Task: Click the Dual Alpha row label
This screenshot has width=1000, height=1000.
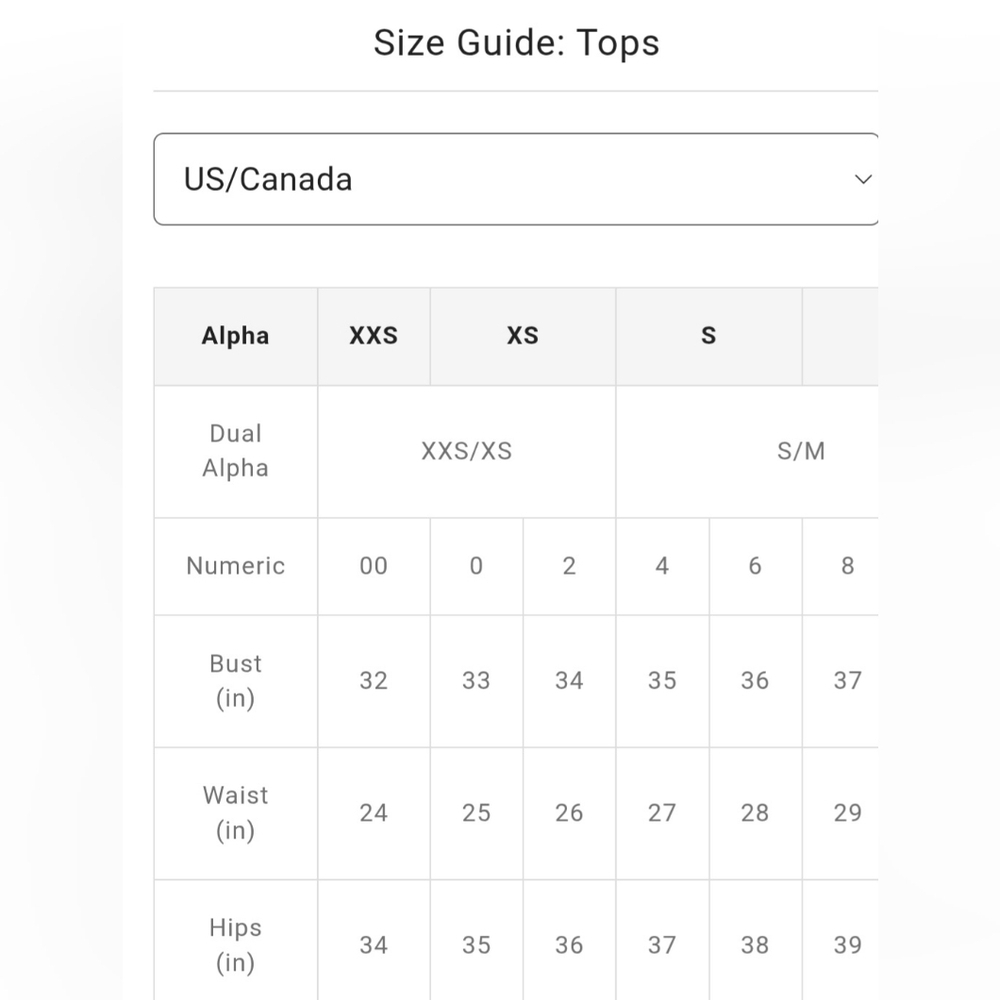Action: 235,452
